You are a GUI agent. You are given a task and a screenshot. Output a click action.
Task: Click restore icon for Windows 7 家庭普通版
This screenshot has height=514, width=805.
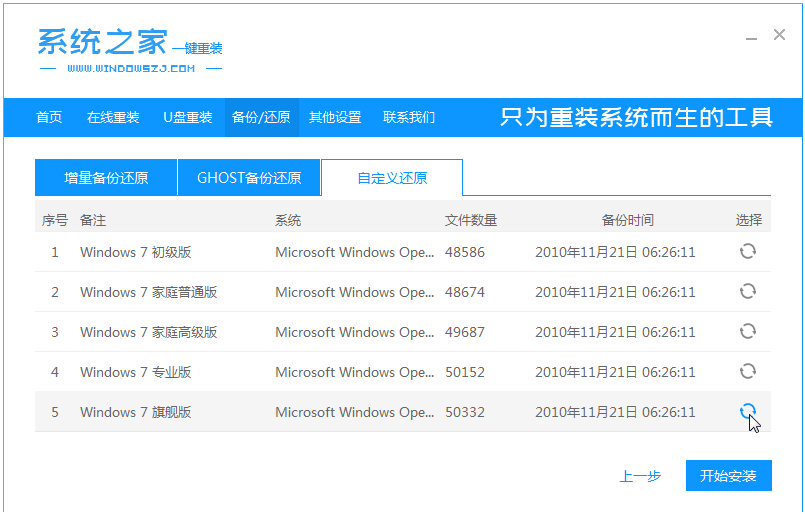pos(747,292)
